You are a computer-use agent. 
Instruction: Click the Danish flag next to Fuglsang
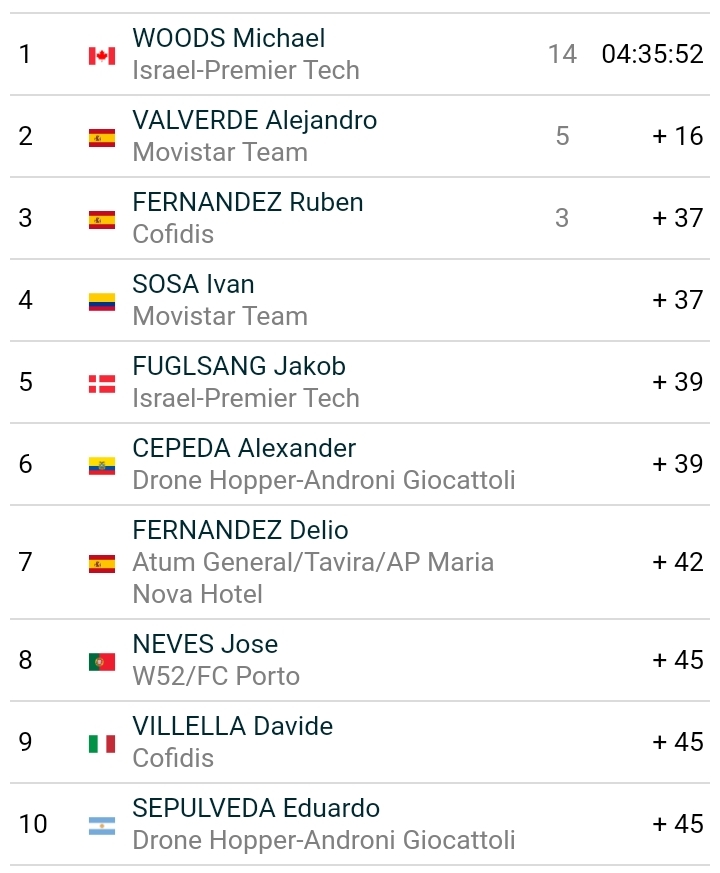pos(102,384)
